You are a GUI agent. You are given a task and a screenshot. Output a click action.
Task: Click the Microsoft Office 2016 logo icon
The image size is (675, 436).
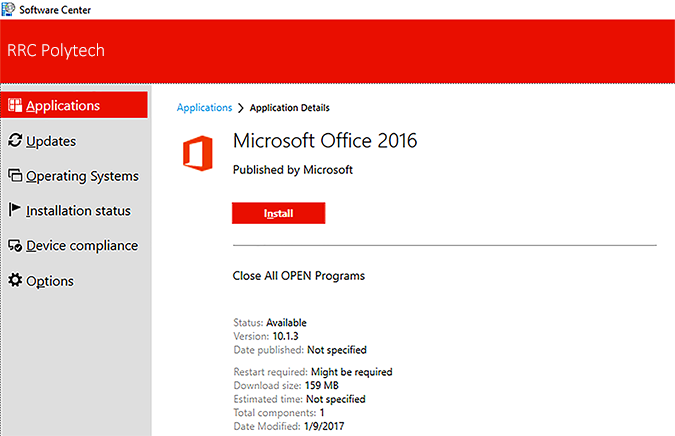pyautogui.click(x=198, y=153)
